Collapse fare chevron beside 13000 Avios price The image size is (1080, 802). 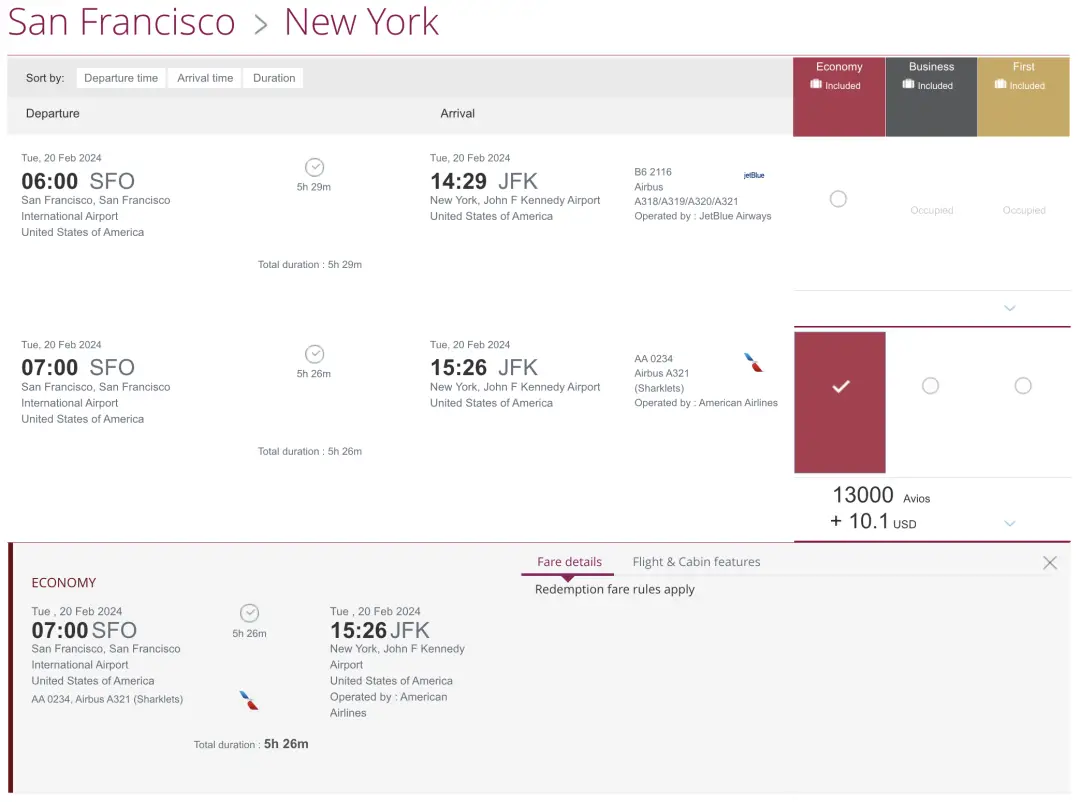tap(1009, 523)
